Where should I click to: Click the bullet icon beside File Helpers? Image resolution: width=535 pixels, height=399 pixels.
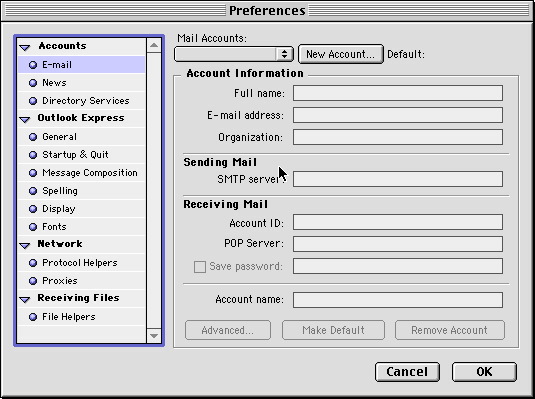33,317
